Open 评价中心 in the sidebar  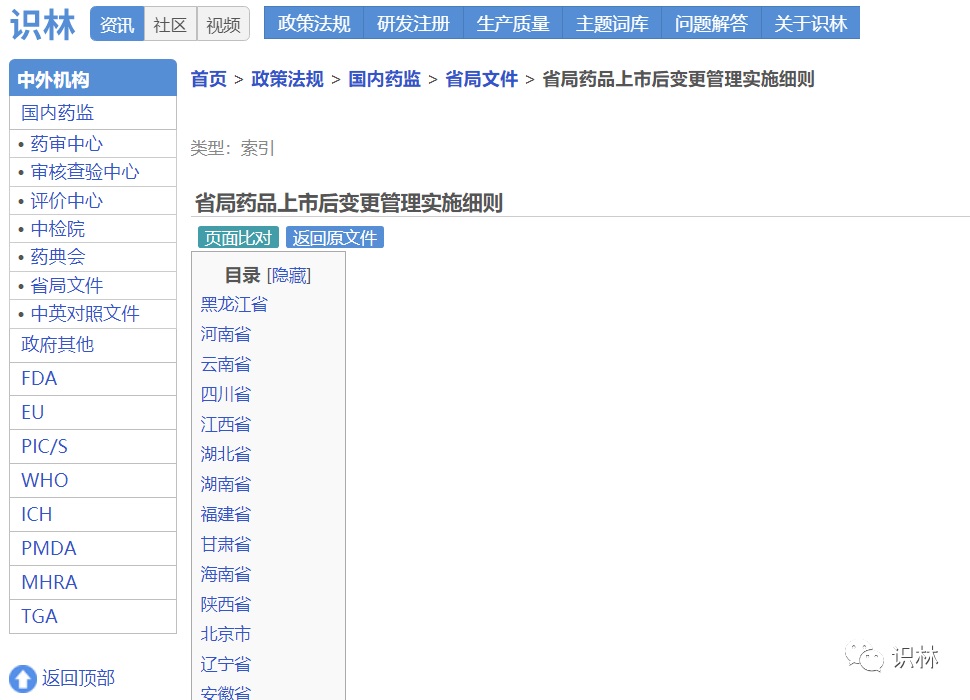tap(93, 200)
